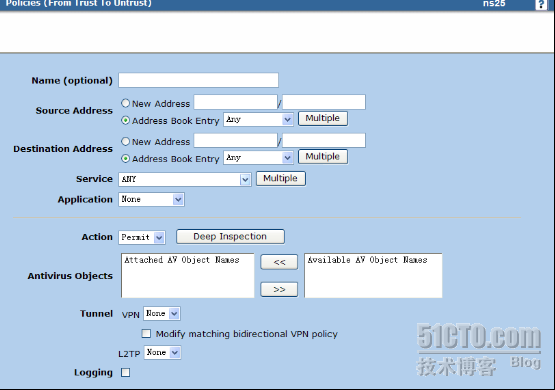Select Source Address Book Entry radio button
The image size is (555, 390).
click(x=125, y=120)
